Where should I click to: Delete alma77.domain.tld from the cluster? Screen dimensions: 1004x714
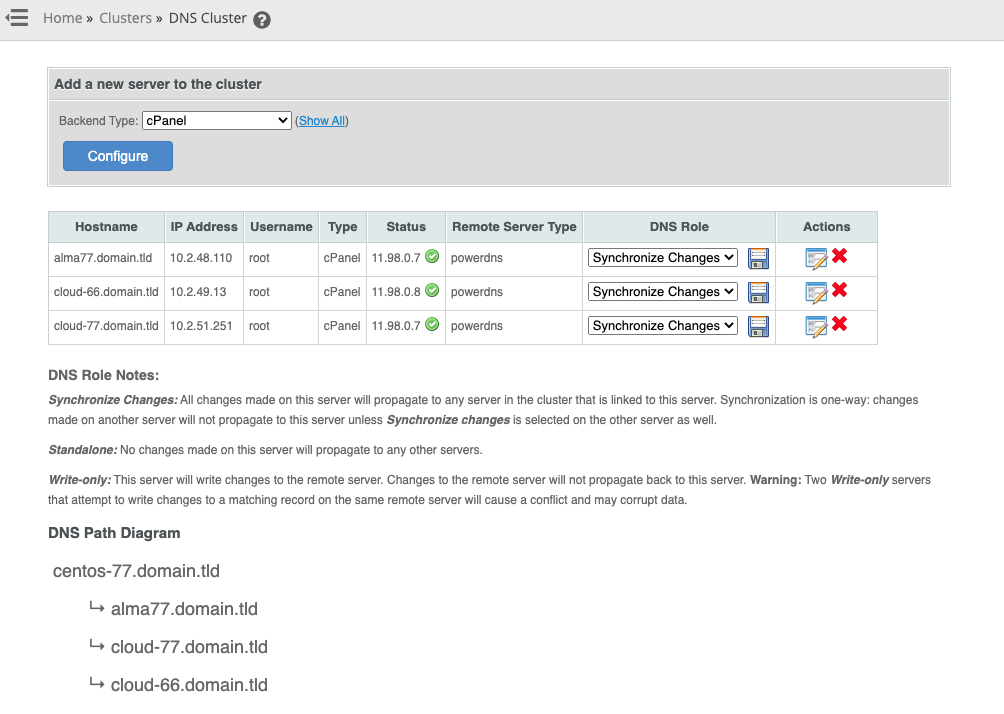[x=839, y=256]
